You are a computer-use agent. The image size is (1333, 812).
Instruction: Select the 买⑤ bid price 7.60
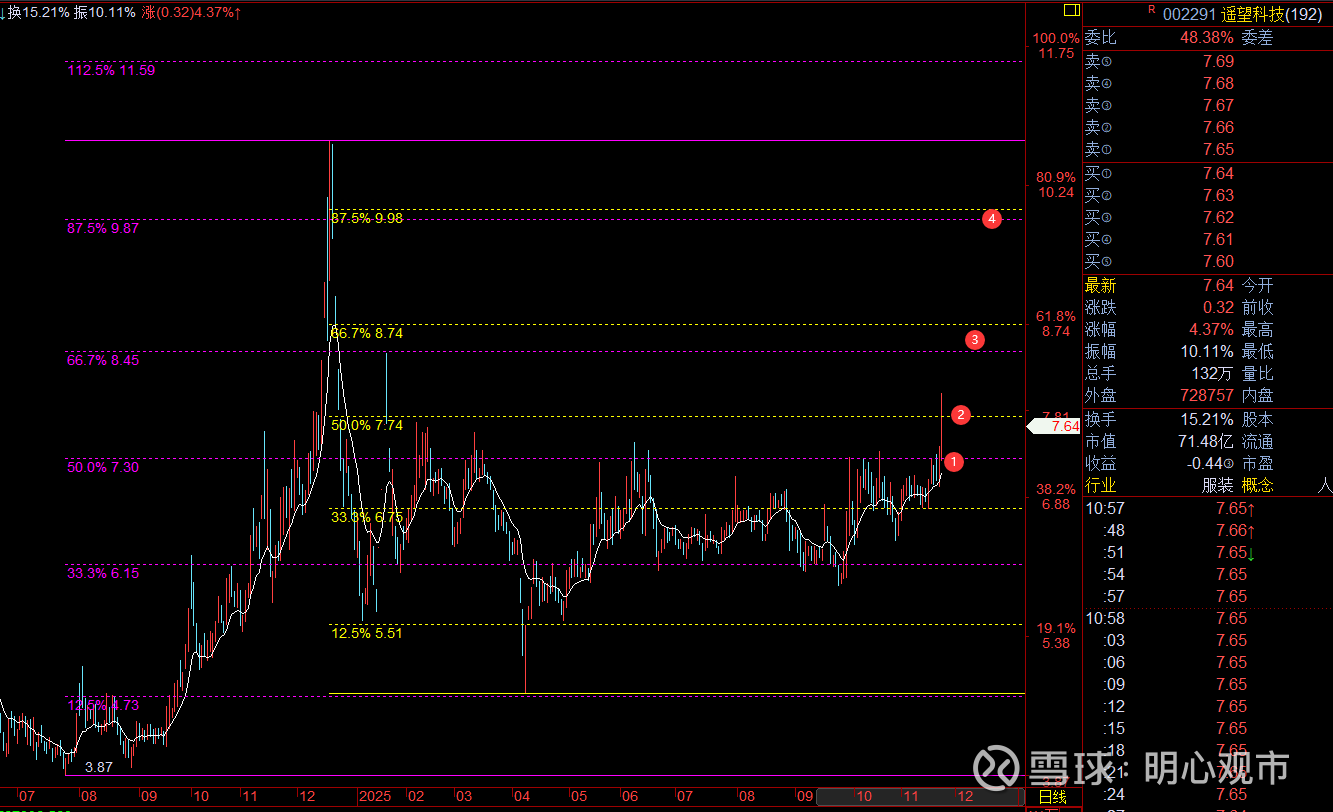1218,261
